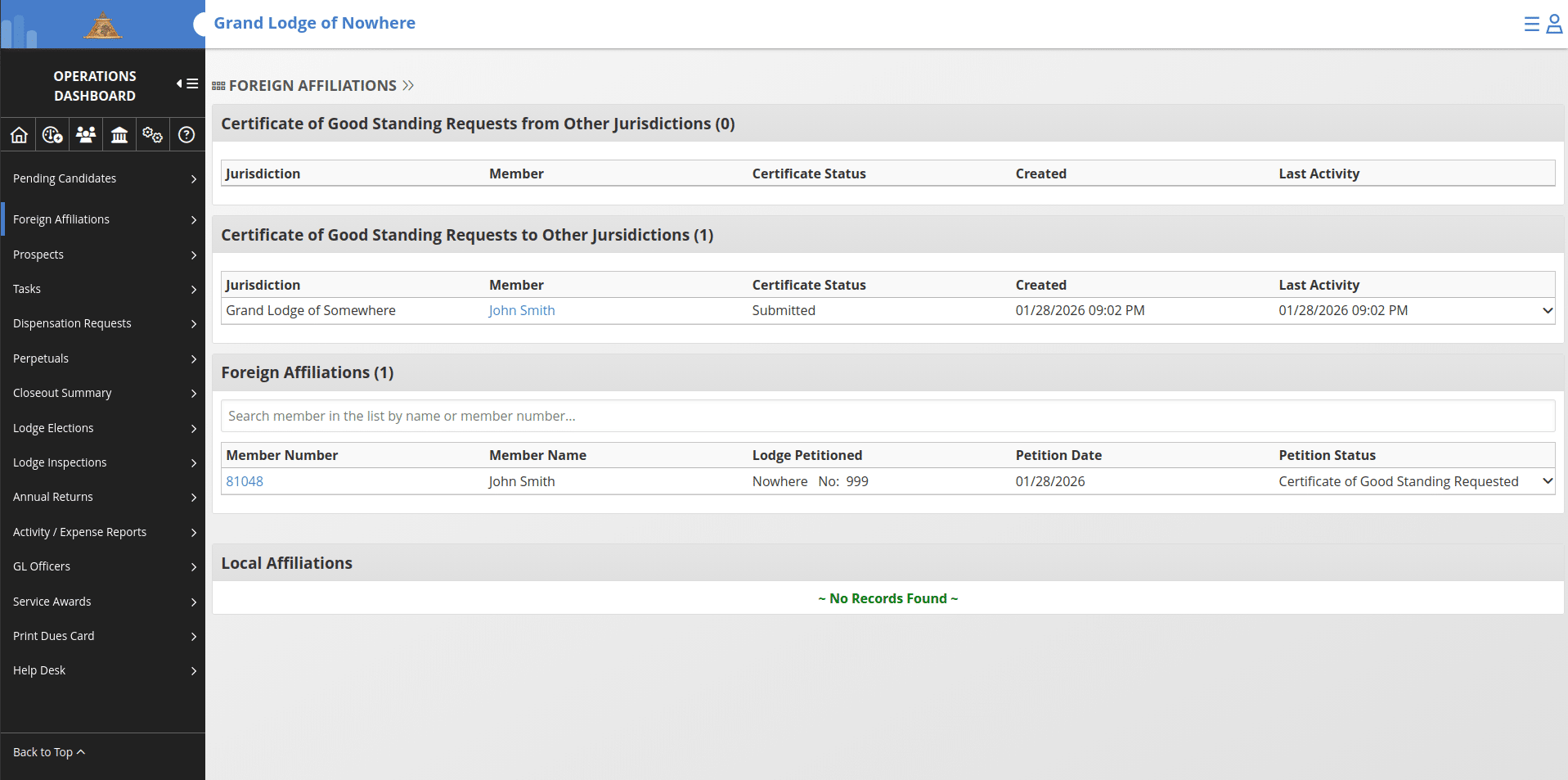1568x780 pixels.
Task: Click Lodge Petitioned column header
Action: pos(807,455)
